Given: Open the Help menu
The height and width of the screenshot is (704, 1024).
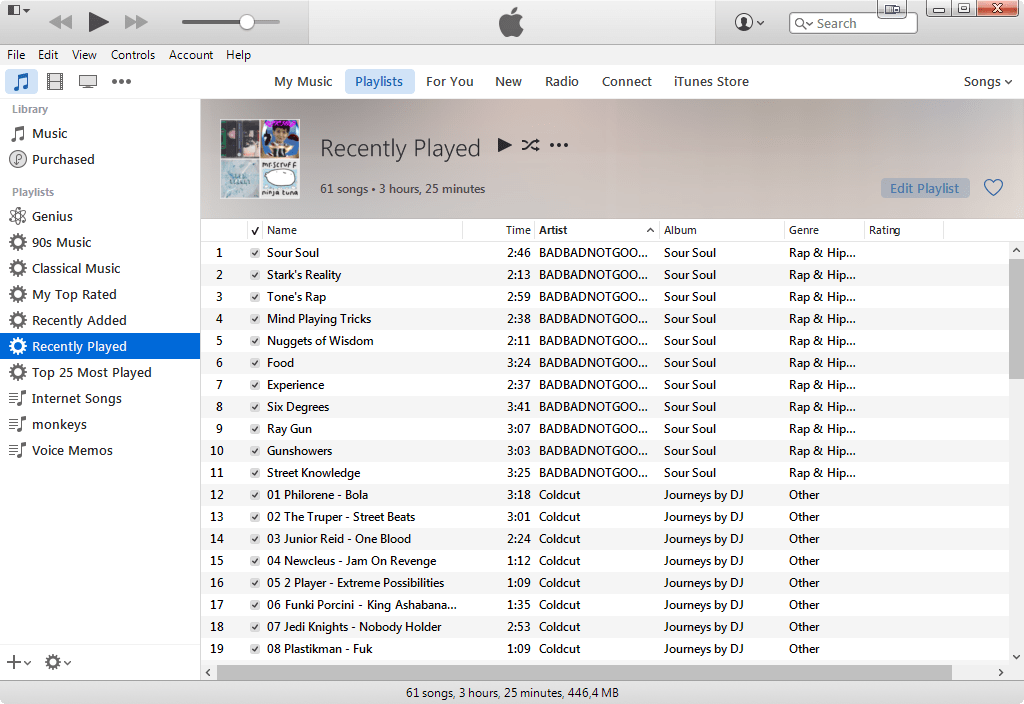Looking at the screenshot, I should point(238,55).
